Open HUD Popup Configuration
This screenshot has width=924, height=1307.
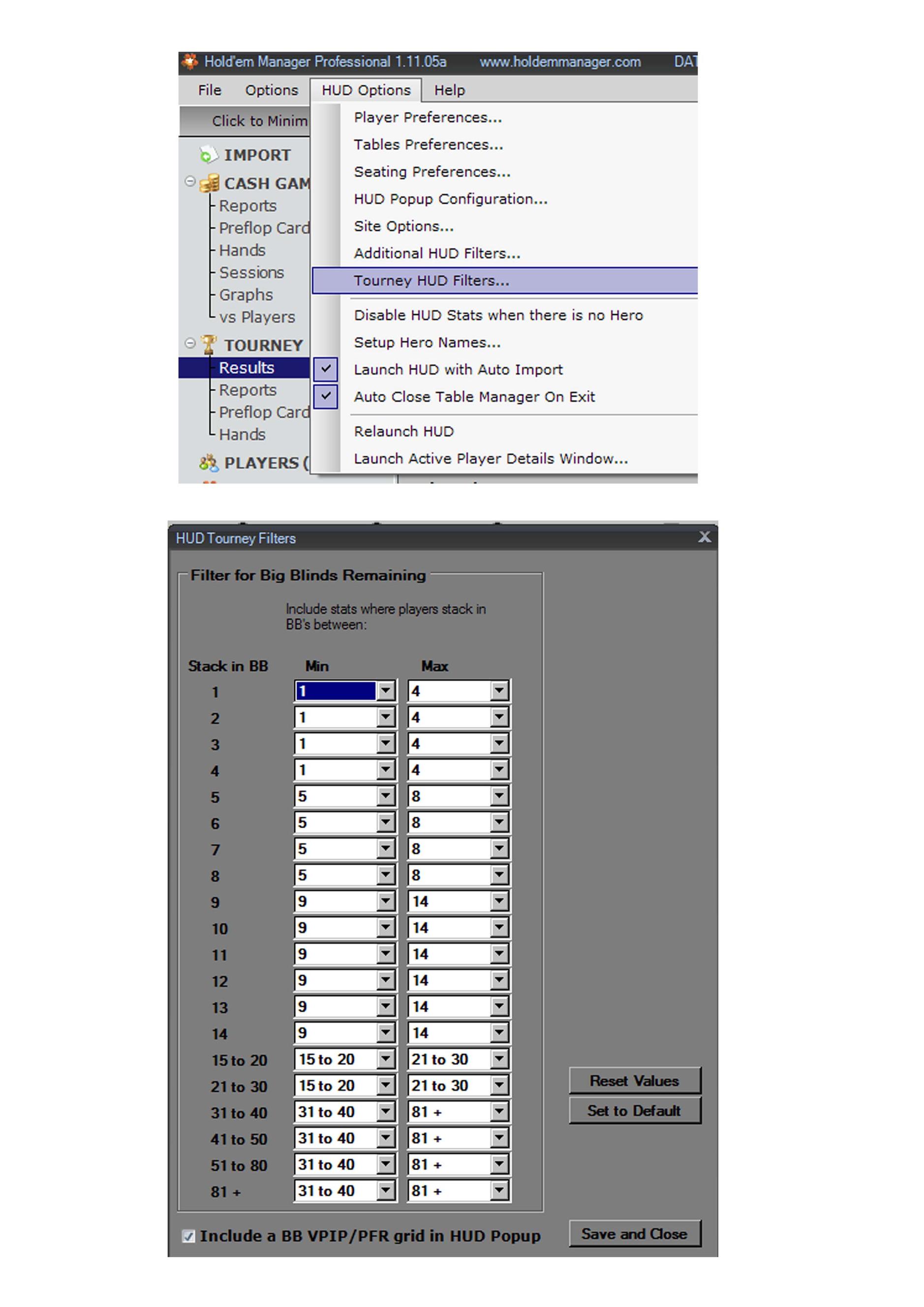450,199
